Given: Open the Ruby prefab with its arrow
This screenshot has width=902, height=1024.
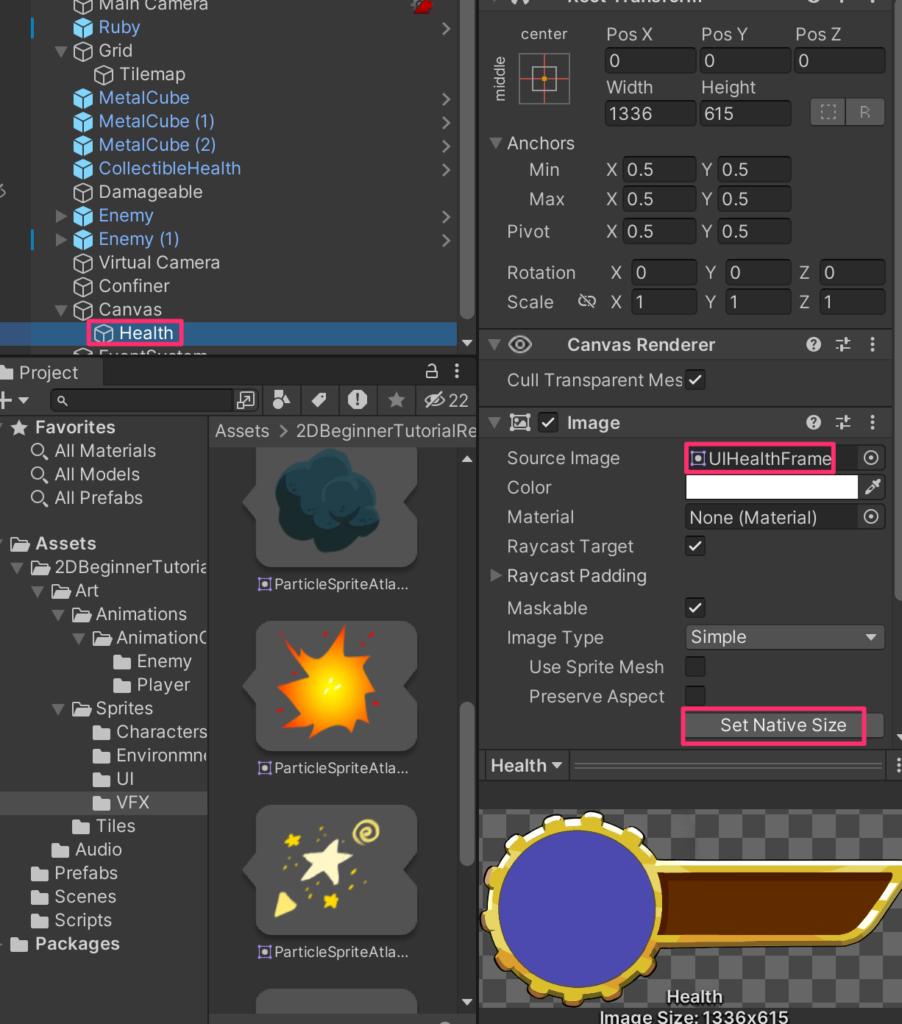Looking at the screenshot, I should tap(446, 28).
